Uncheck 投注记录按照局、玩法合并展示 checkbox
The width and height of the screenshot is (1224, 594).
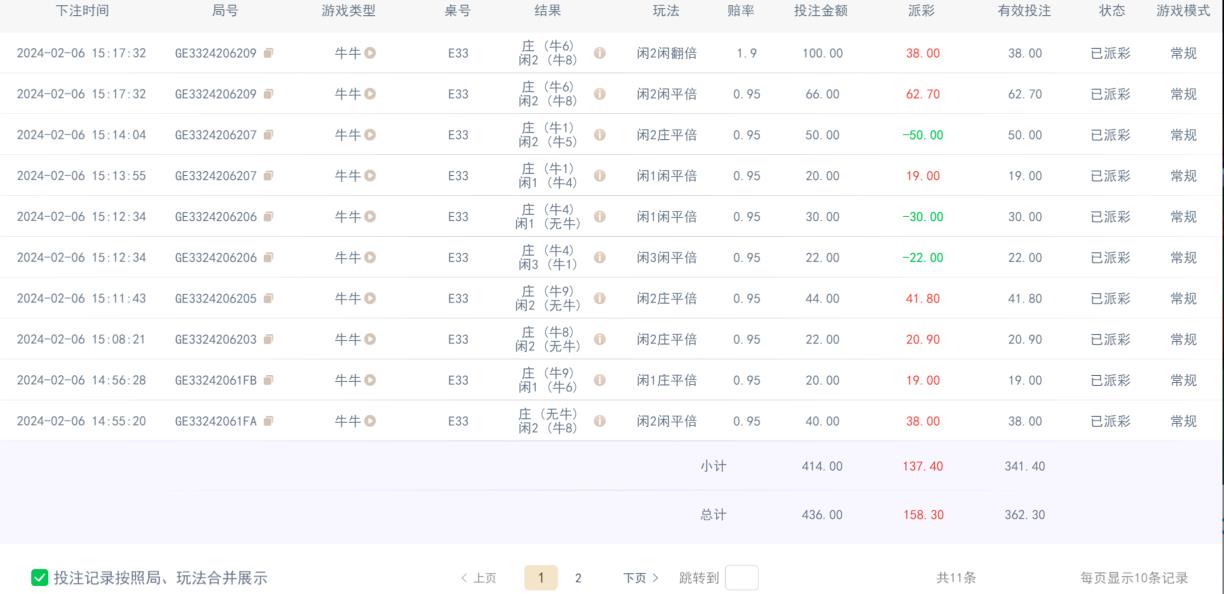point(40,577)
